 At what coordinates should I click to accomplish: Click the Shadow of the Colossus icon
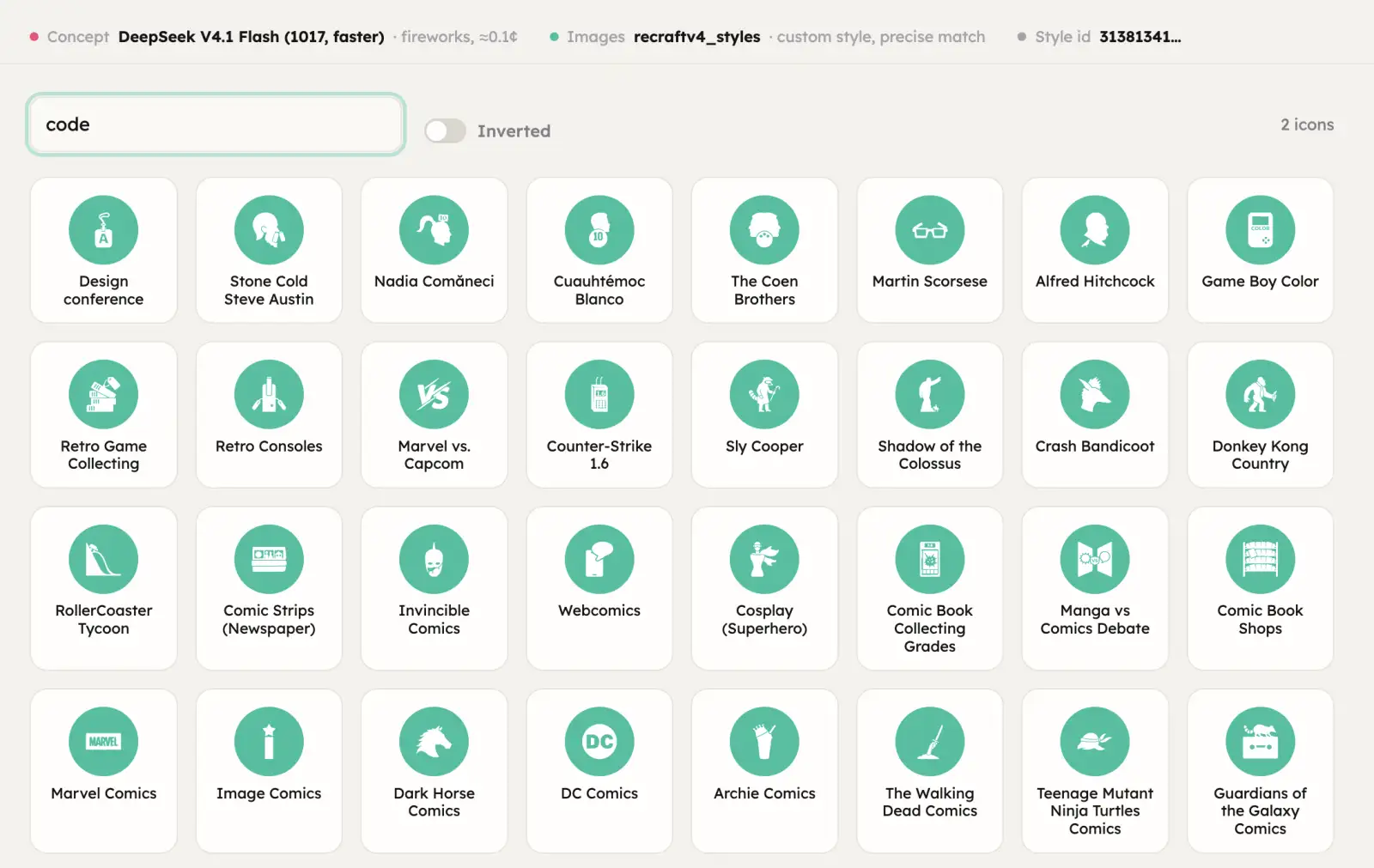coord(930,394)
